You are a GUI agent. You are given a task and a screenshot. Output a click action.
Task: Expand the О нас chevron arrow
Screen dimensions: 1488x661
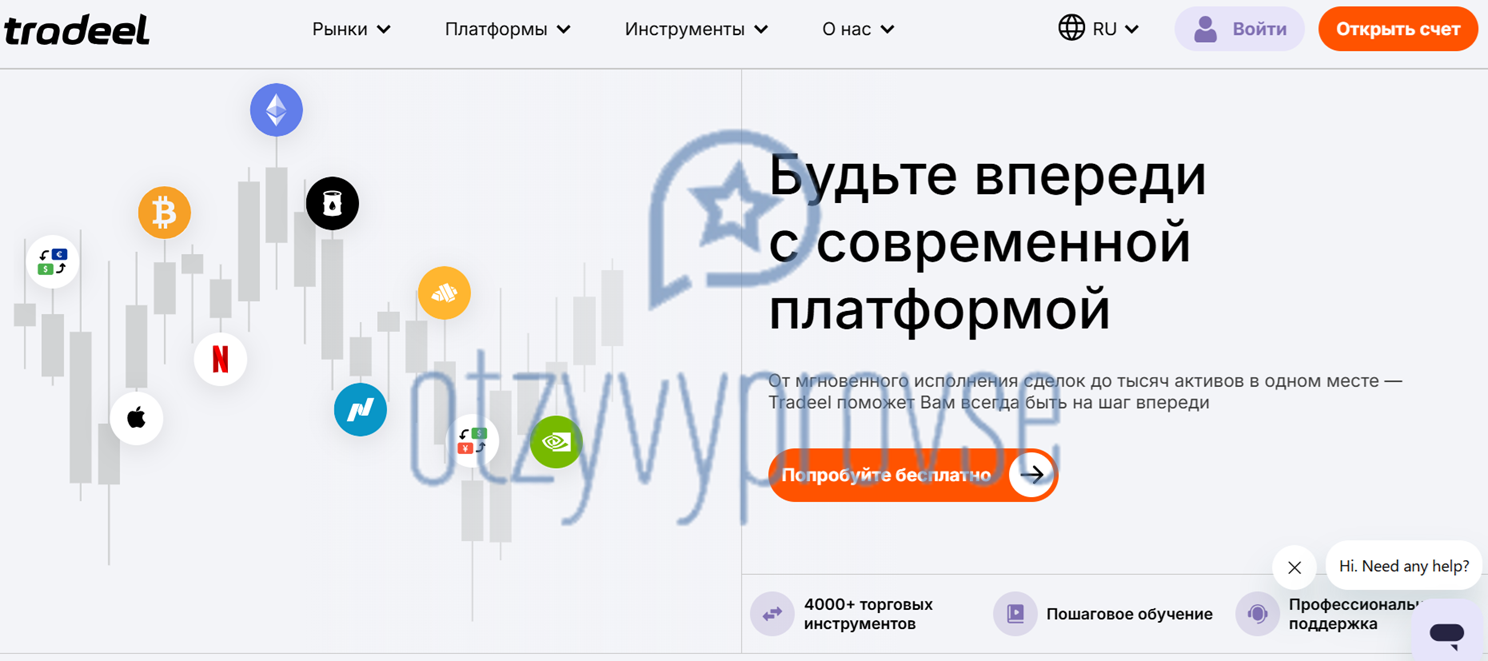[887, 30]
